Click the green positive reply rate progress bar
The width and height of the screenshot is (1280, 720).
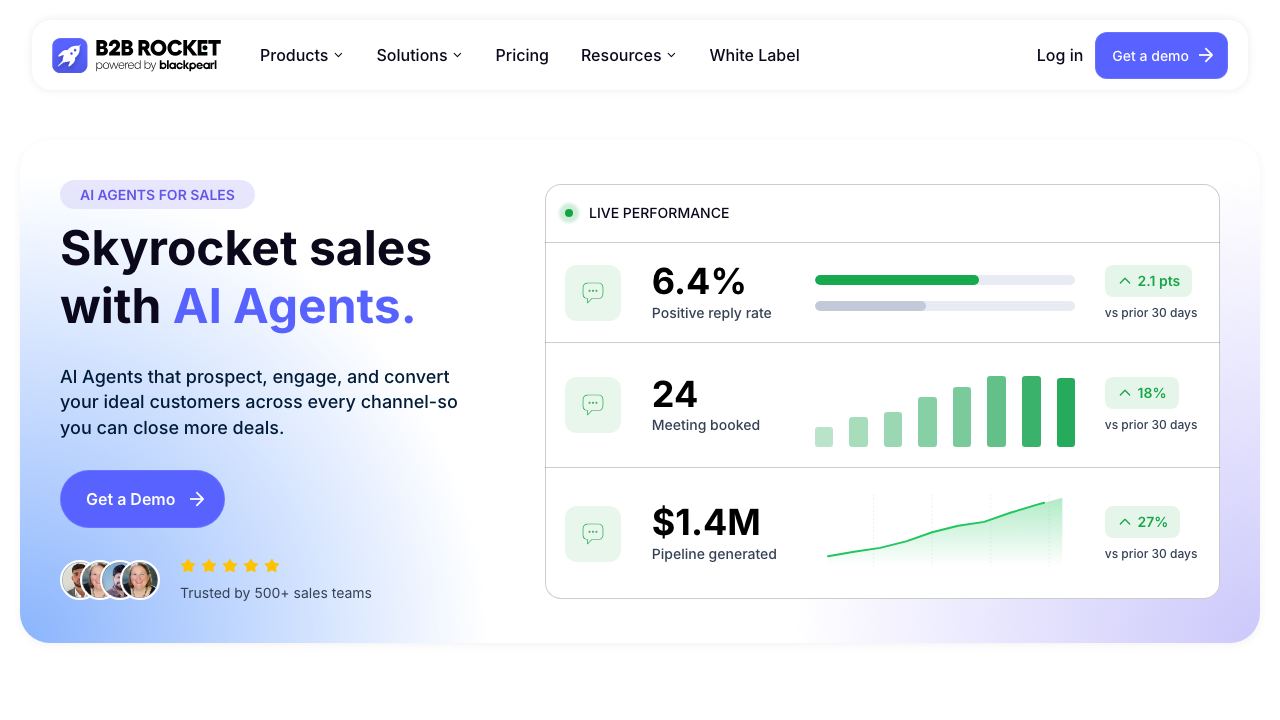pyautogui.click(x=897, y=280)
